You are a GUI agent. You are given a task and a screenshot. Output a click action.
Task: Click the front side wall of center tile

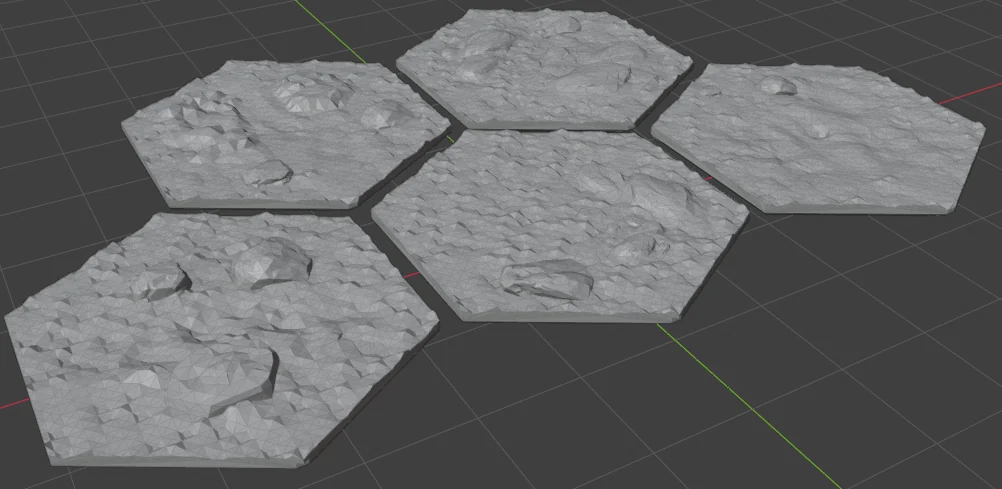[x=560, y=316]
